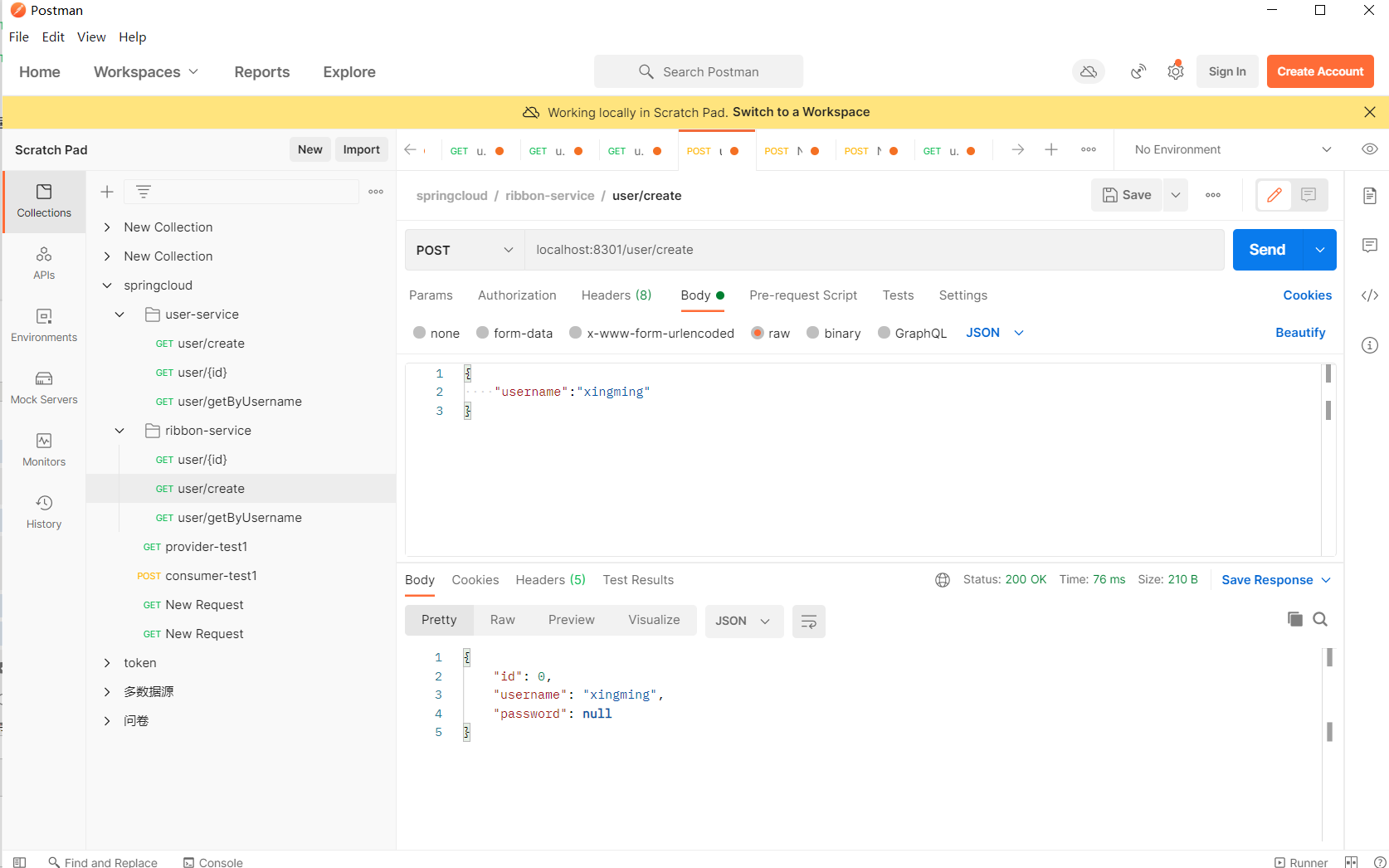The height and width of the screenshot is (868, 1389).
Task: Copy the response body to clipboard
Action: pos(1294,619)
